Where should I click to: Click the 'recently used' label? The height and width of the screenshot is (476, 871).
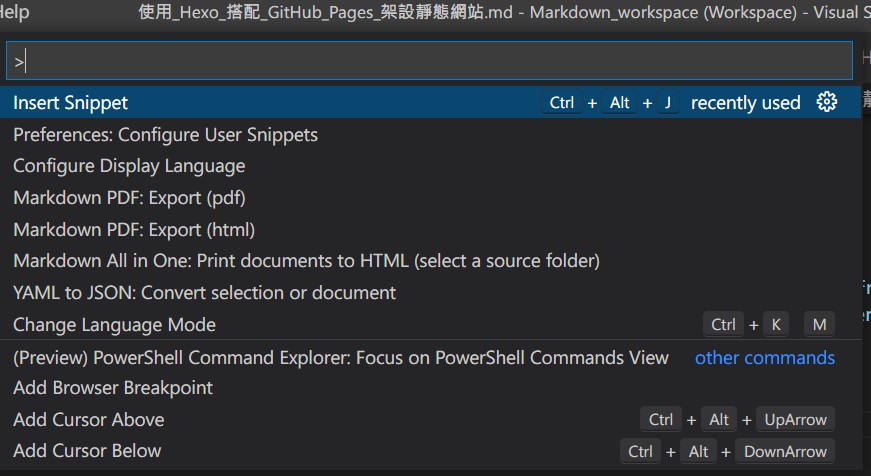tap(745, 103)
